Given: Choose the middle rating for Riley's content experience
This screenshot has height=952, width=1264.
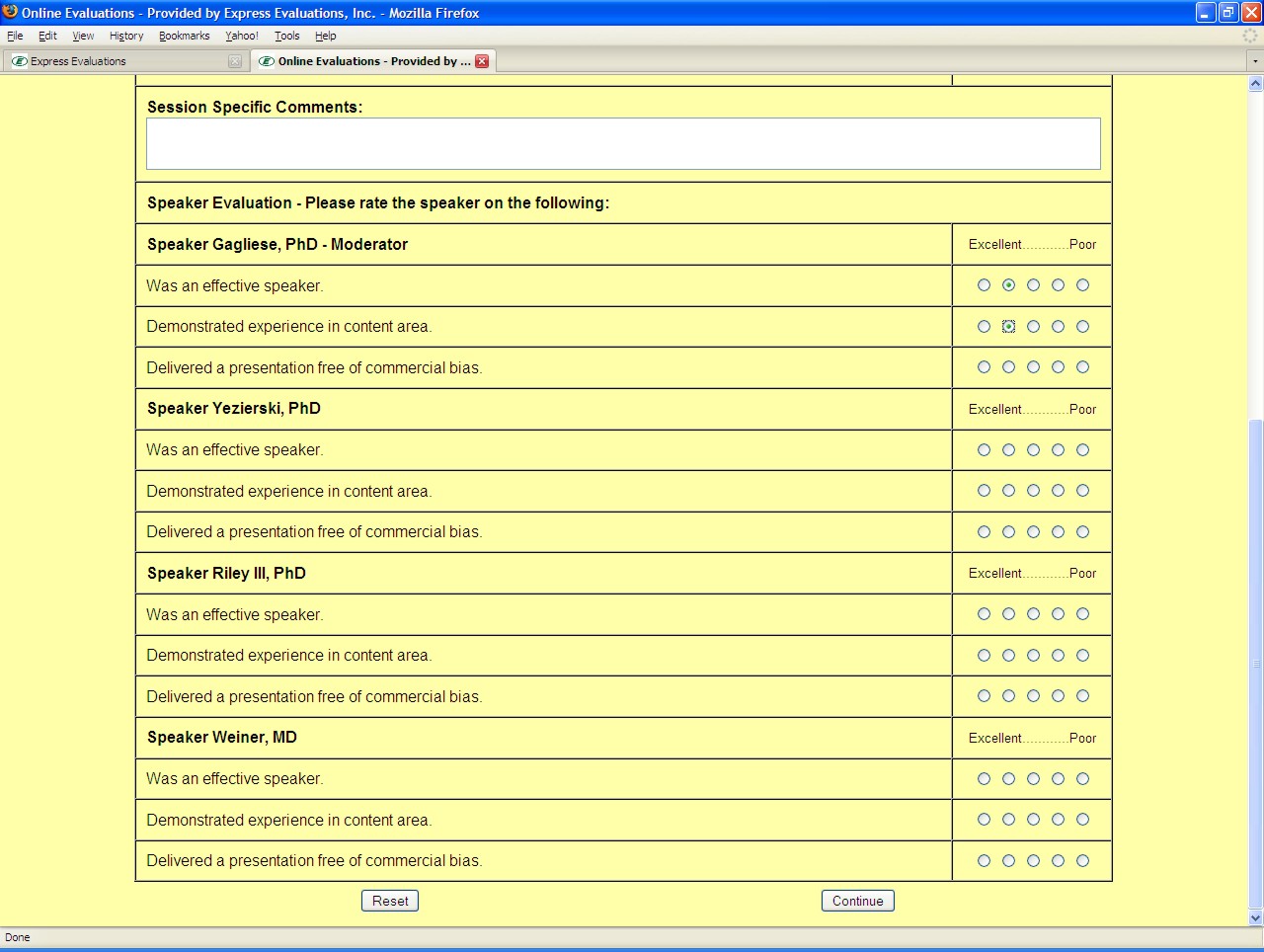Looking at the screenshot, I should tap(1033, 656).
